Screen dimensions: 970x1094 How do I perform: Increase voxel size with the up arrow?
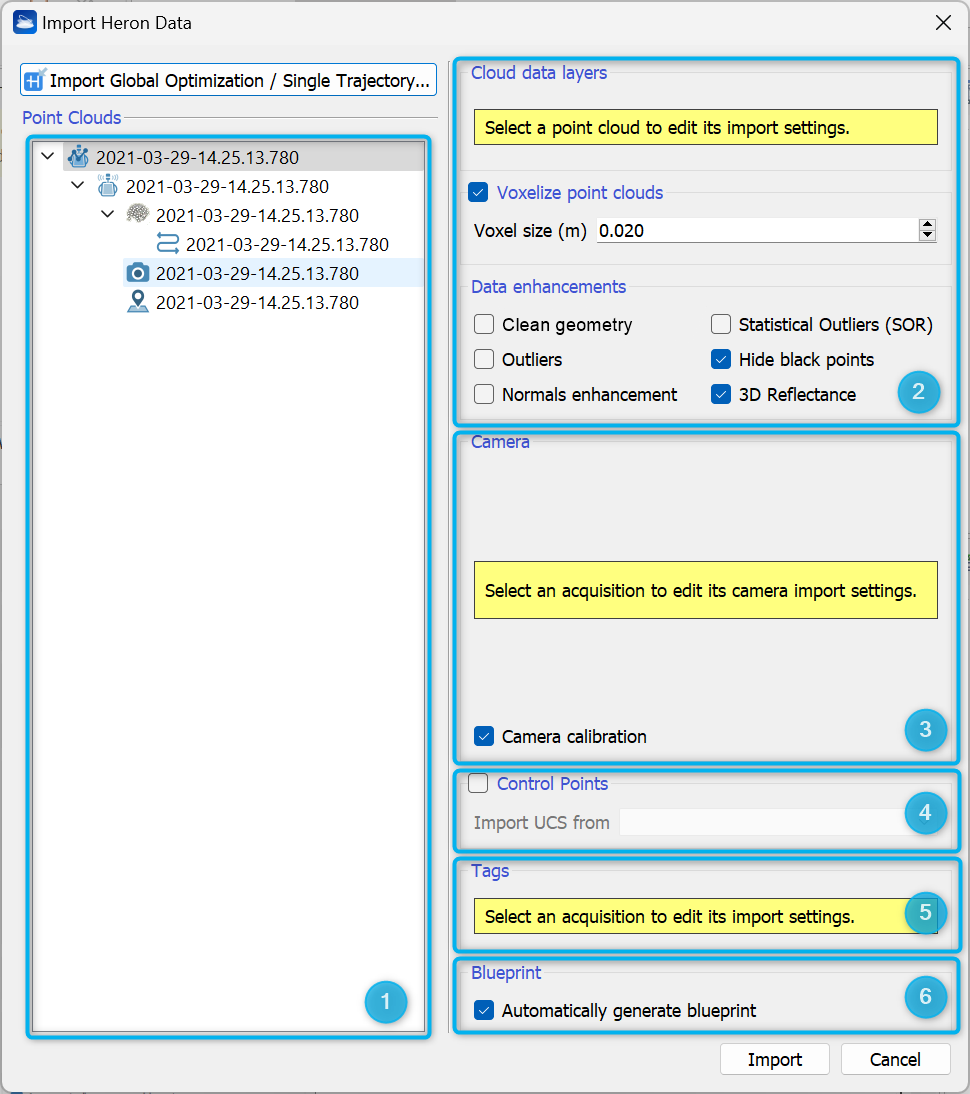coord(927,225)
